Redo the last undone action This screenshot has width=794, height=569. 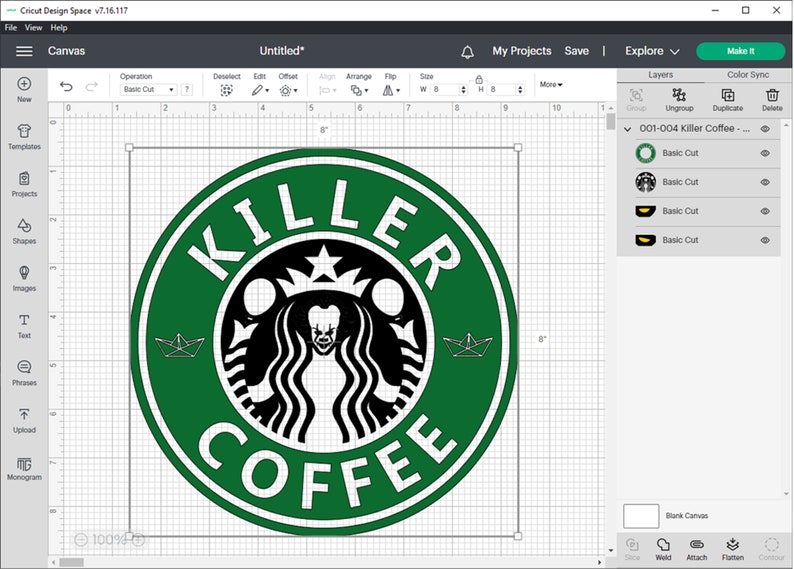pyautogui.click(x=92, y=86)
